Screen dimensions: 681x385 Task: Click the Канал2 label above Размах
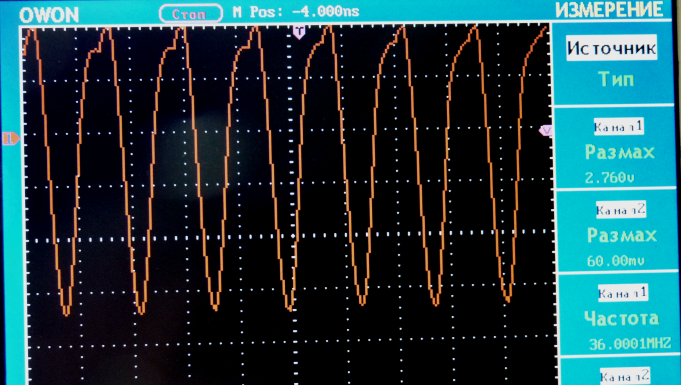[x=621, y=210]
